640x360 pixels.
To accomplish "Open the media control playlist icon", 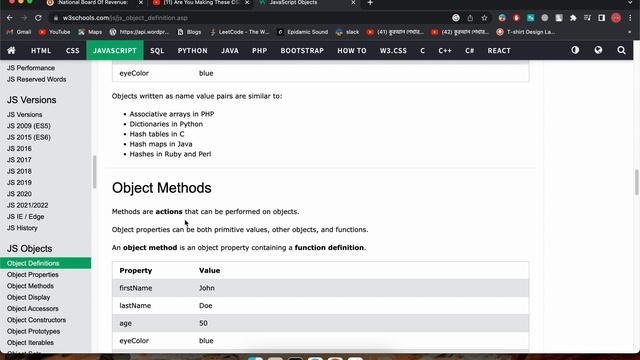I will (x=587, y=18).
